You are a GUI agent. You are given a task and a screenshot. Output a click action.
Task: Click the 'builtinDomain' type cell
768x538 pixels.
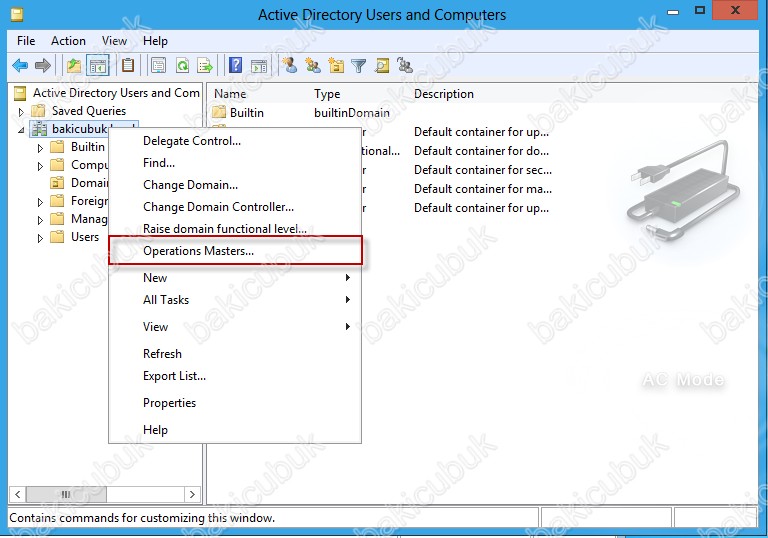tap(352, 113)
